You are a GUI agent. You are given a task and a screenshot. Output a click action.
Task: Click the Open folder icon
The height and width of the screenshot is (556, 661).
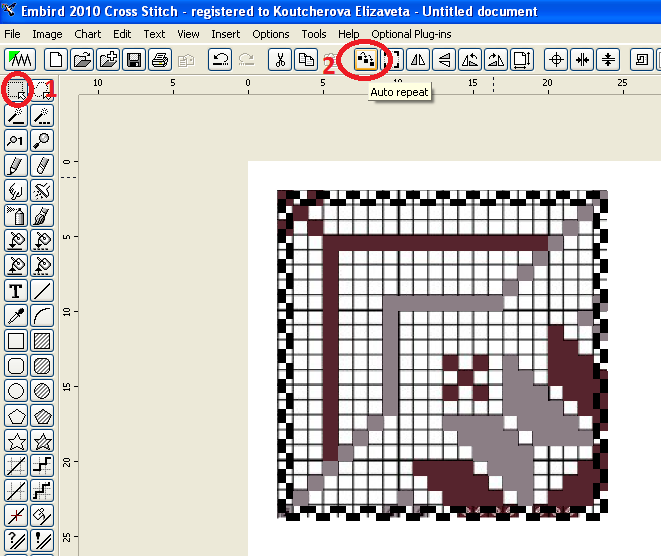tap(83, 60)
